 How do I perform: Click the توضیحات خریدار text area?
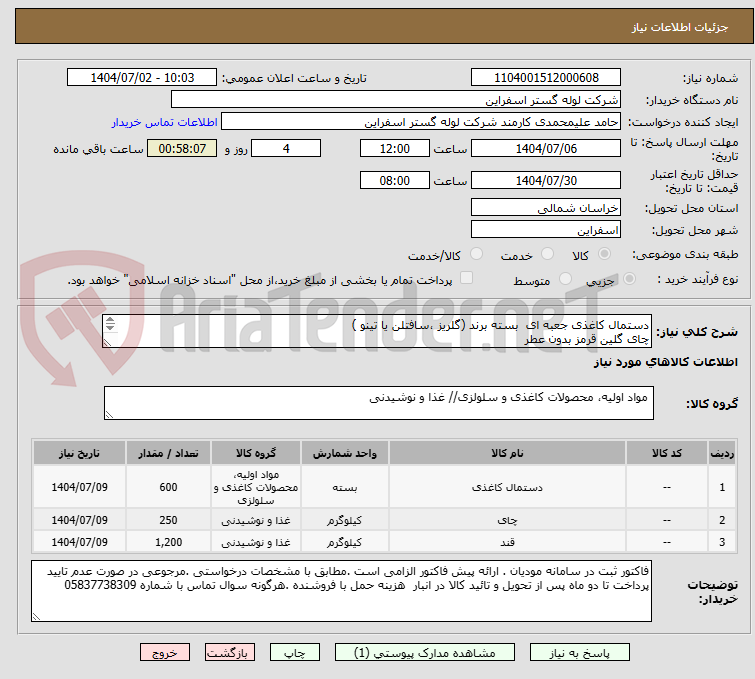click(x=341, y=591)
